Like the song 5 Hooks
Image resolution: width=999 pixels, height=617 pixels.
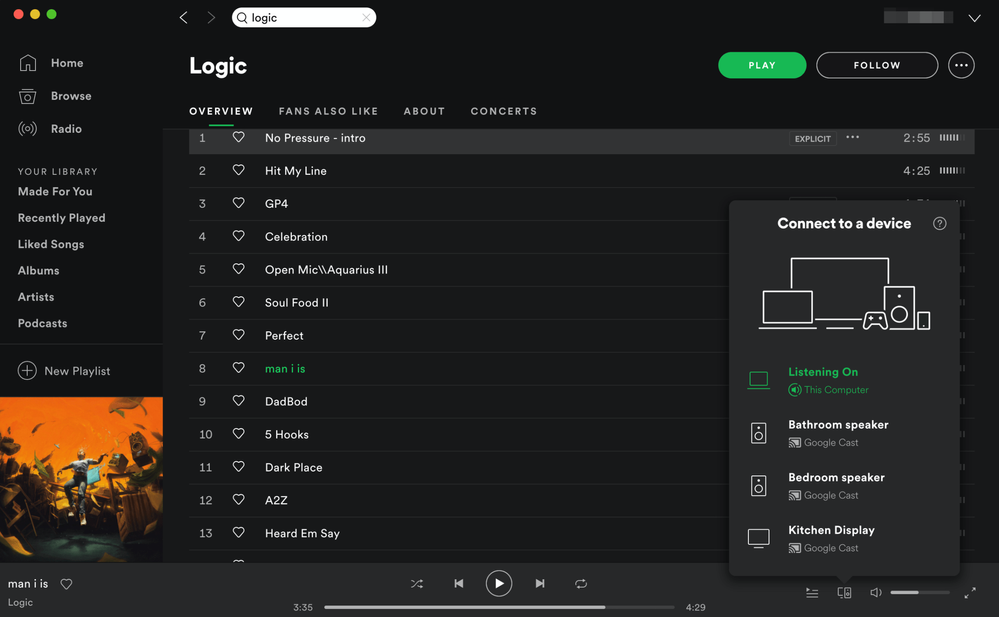coord(238,433)
